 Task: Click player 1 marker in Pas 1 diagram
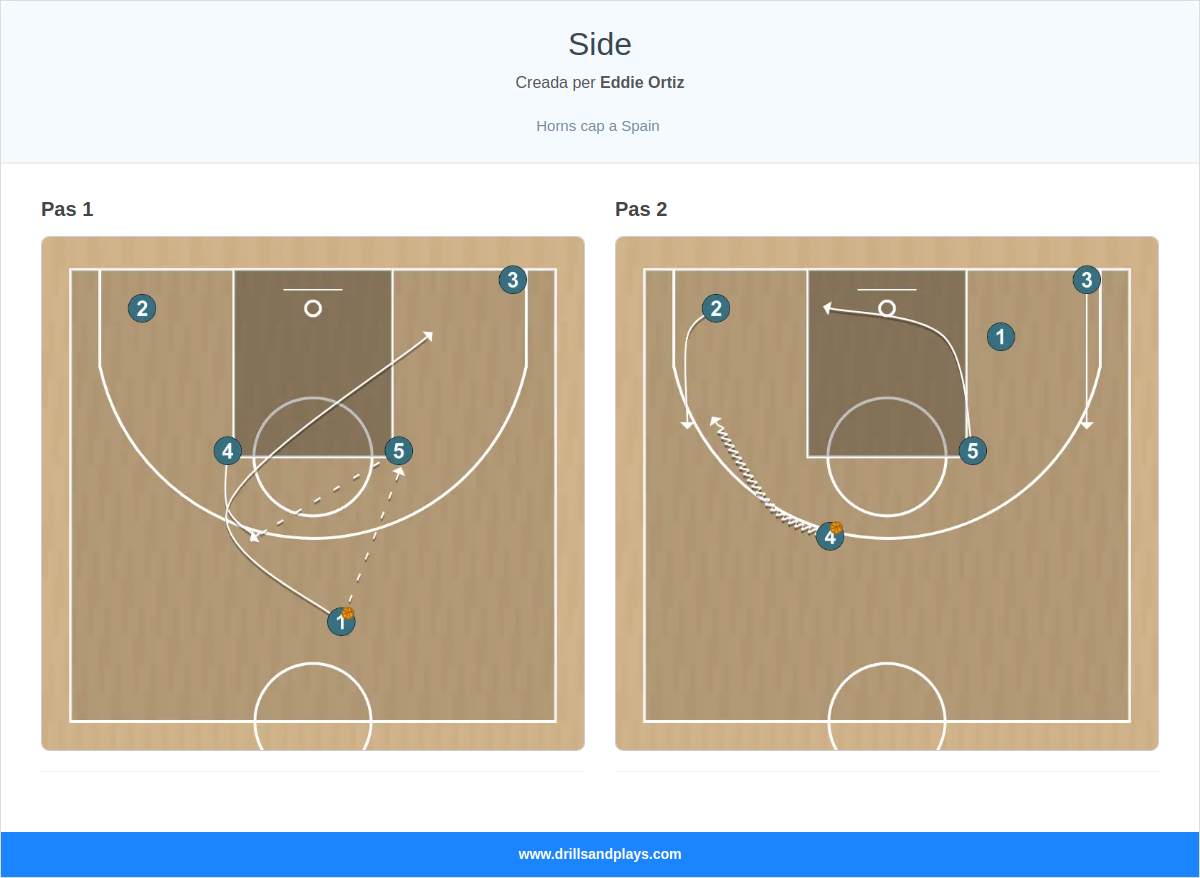[x=341, y=622]
